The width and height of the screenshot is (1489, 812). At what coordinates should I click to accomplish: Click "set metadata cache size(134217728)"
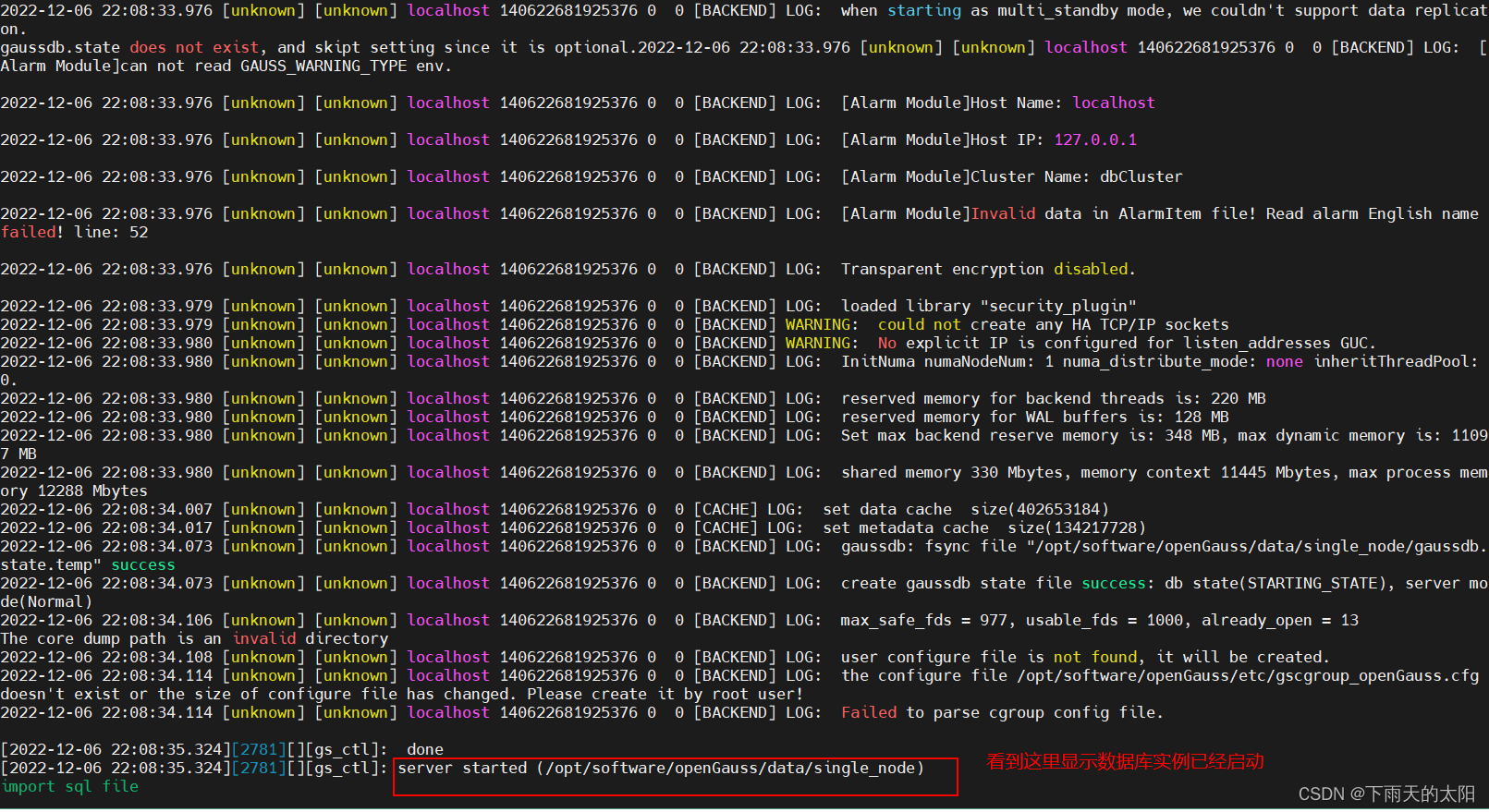coord(984,528)
